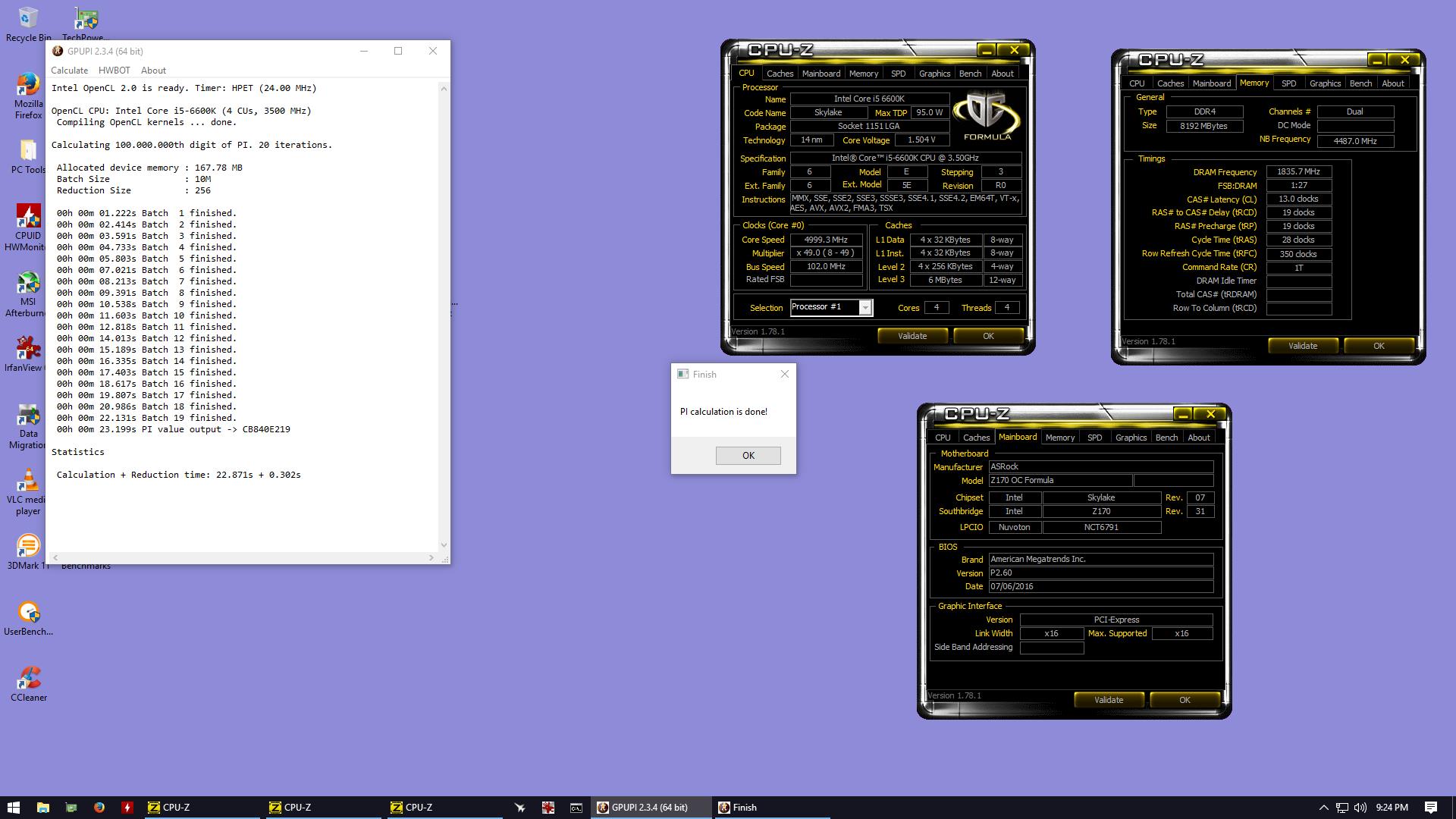Switch to Memory tab in Mainboard window

click(1059, 438)
